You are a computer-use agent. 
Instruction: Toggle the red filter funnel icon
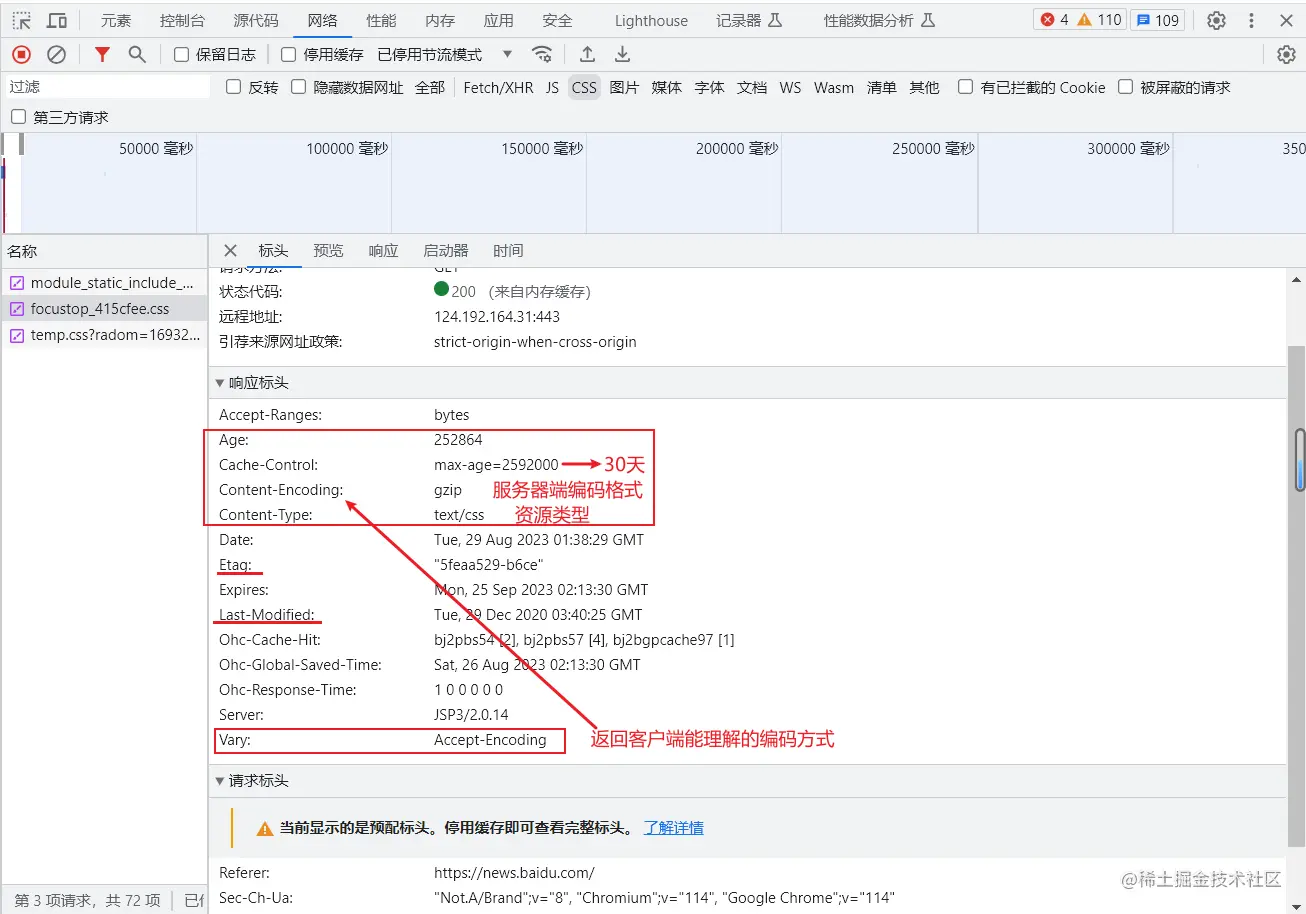click(x=102, y=54)
